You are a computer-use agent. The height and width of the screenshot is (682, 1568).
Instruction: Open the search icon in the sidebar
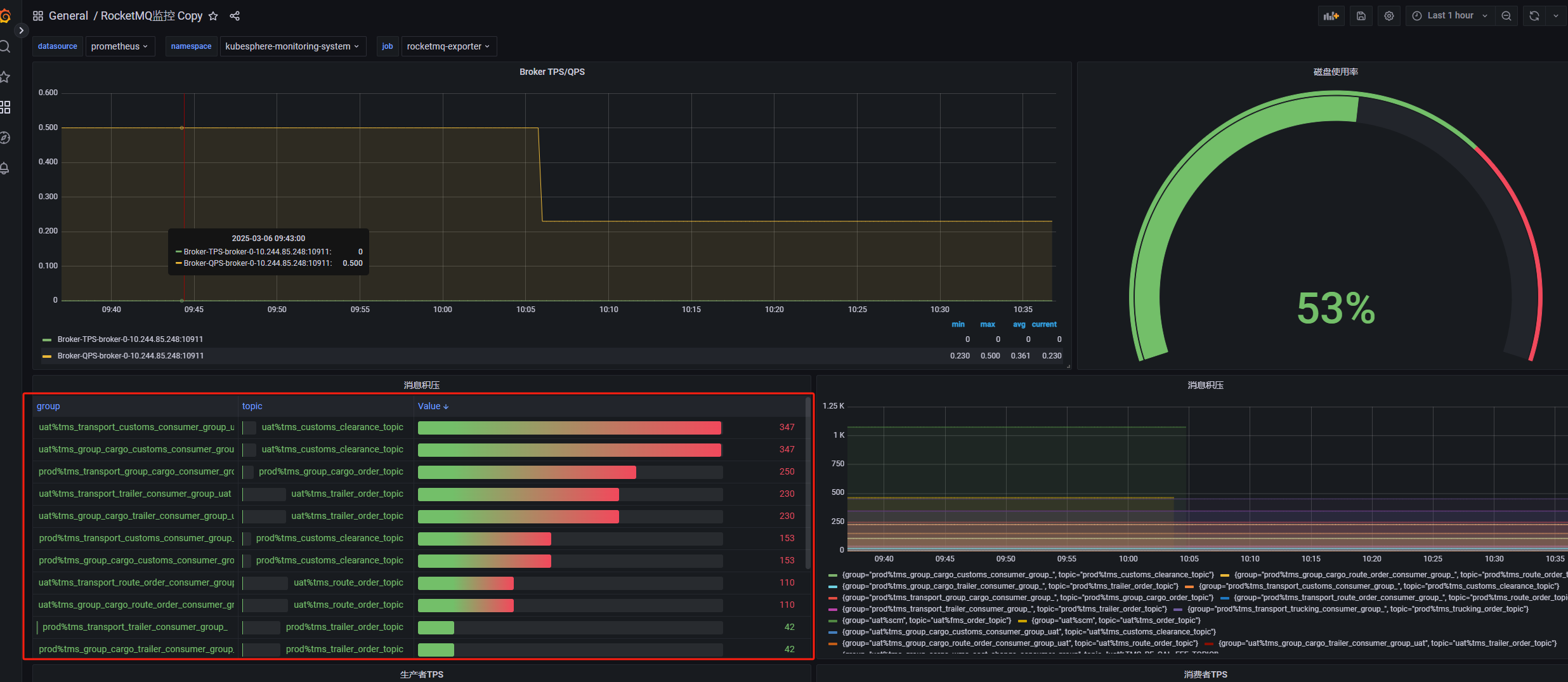click(x=4, y=46)
